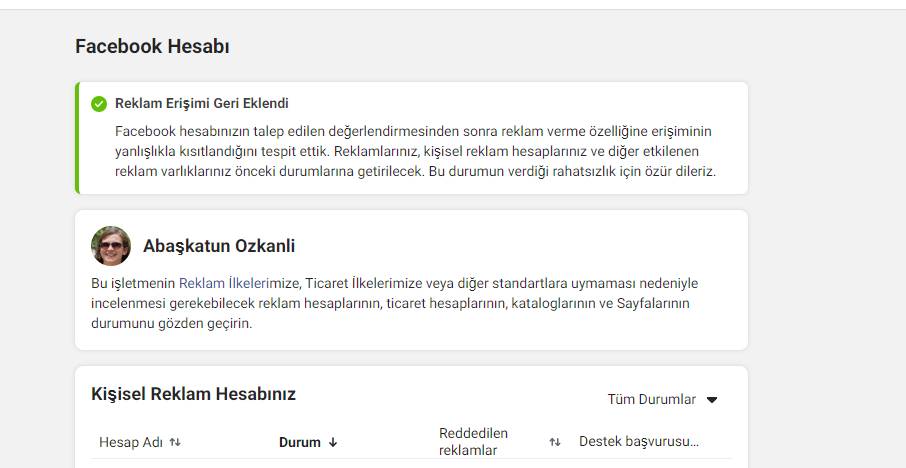Viewport: 906px width, 468px height.
Task: Click the down arrow icon beside Durum
Action: [x=333, y=443]
